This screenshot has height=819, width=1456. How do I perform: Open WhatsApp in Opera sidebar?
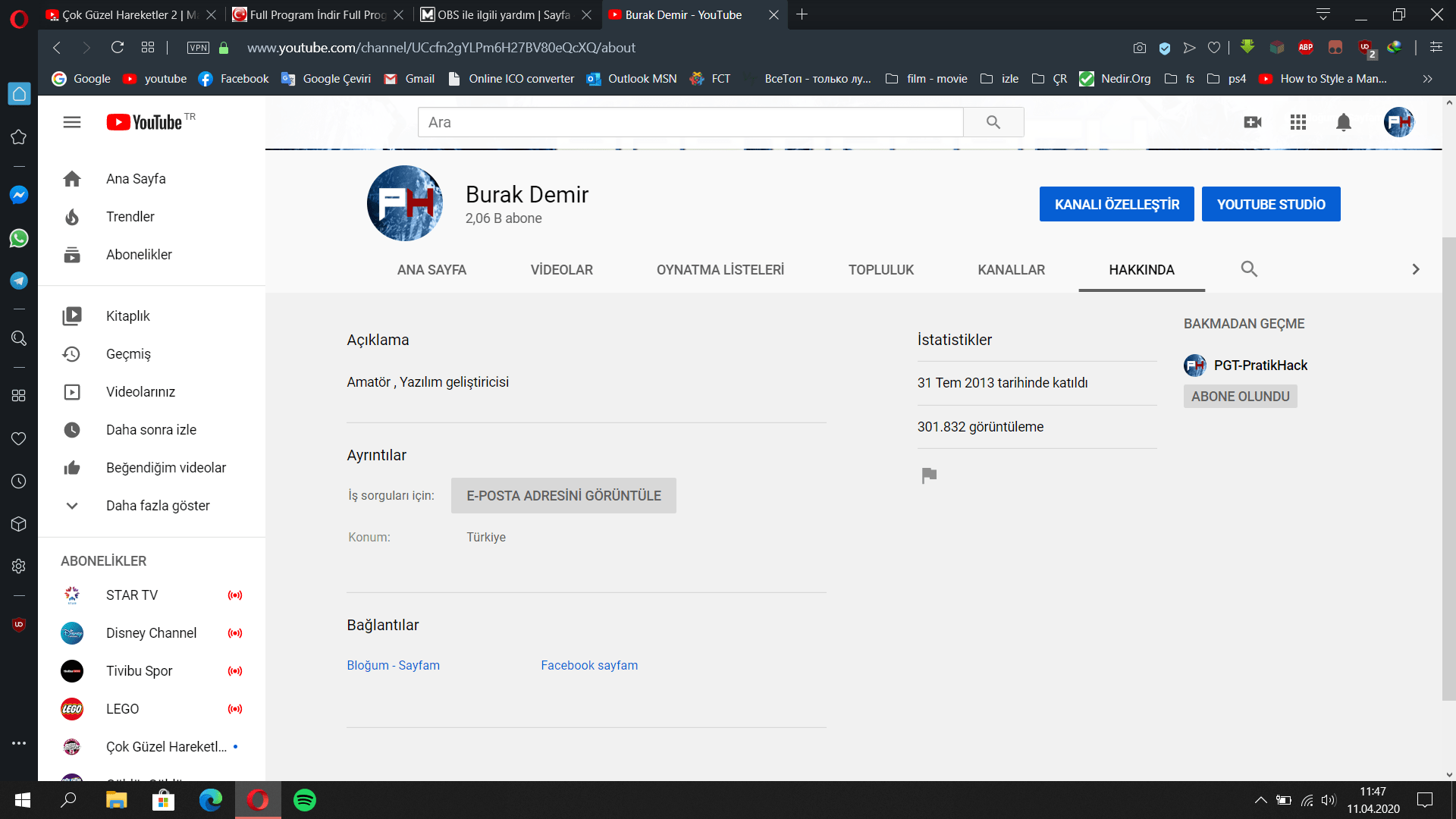click(x=19, y=238)
